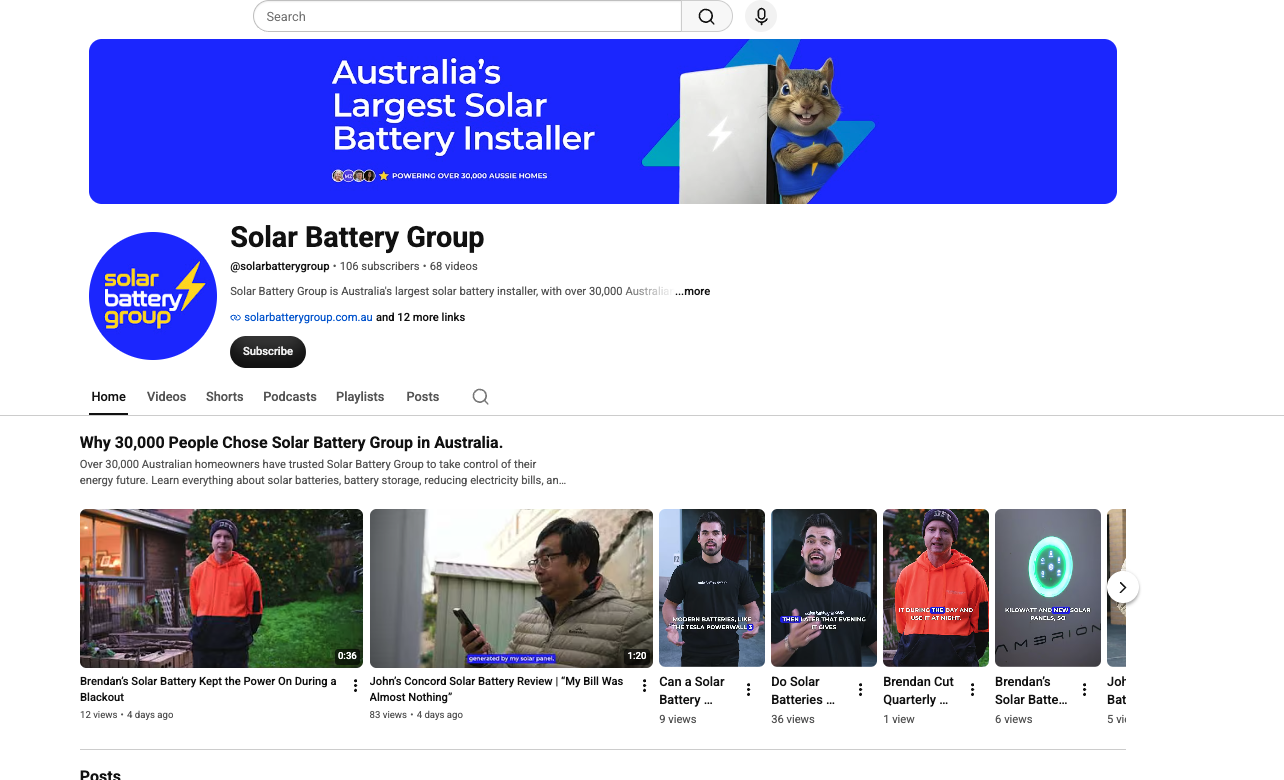Switch to the Videos tab

[166, 397]
